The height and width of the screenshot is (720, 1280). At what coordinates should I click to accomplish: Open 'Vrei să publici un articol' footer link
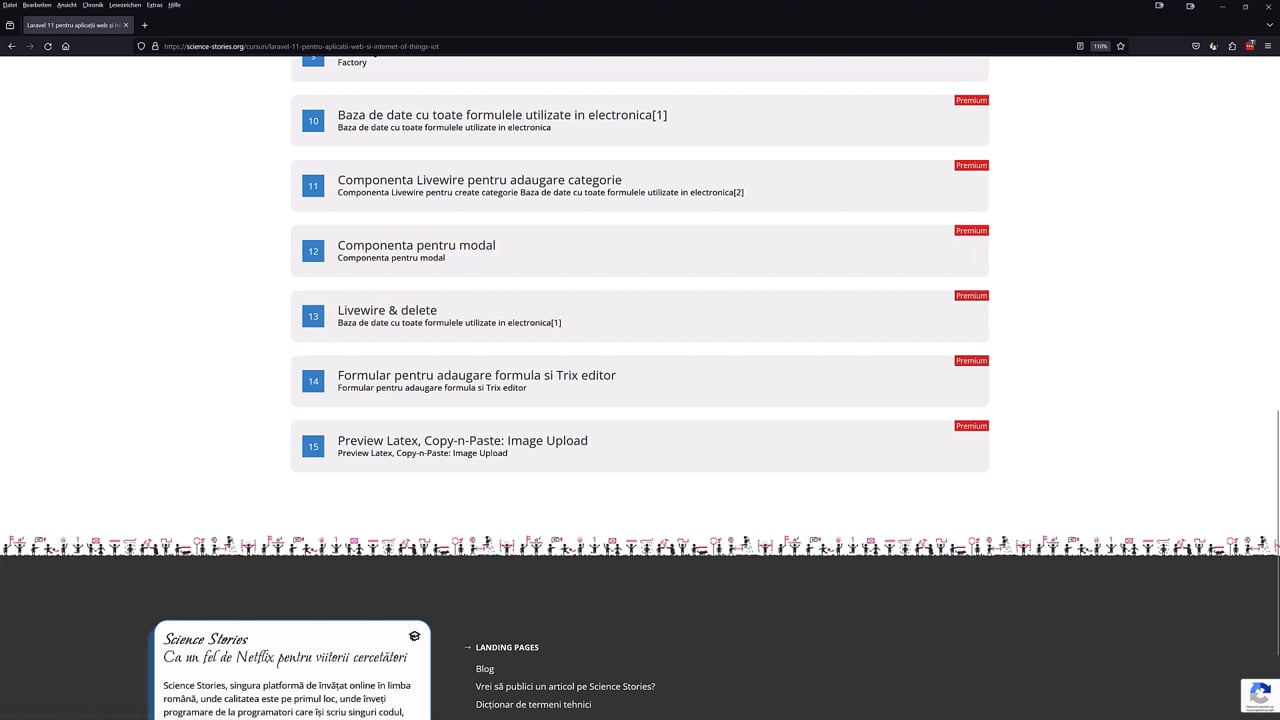[565, 687]
